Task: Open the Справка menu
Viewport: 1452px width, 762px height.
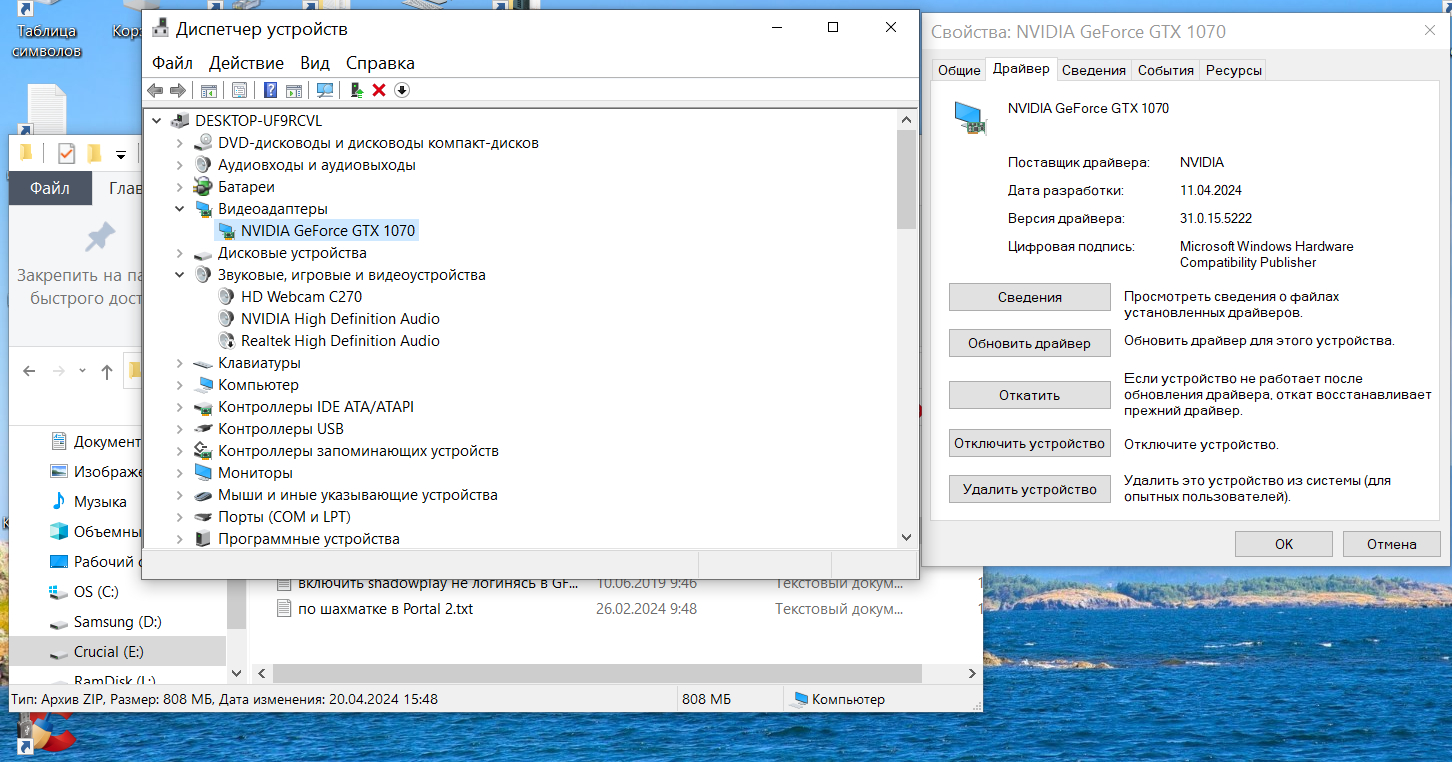Action: click(380, 63)
